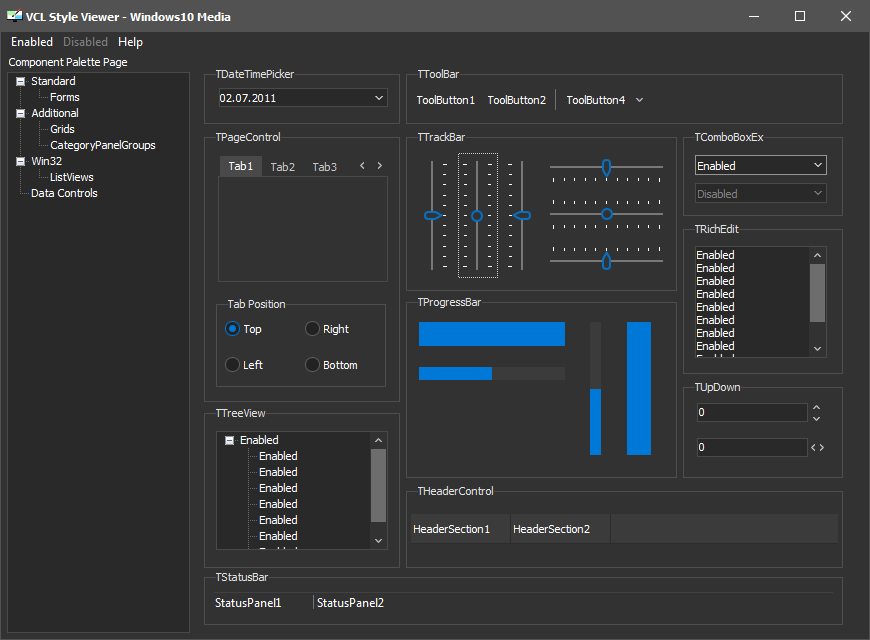Click ToolButton4 in the TToolBar
Image resolution: width=870 pixels, height=640 pixels.
(595, 100)
